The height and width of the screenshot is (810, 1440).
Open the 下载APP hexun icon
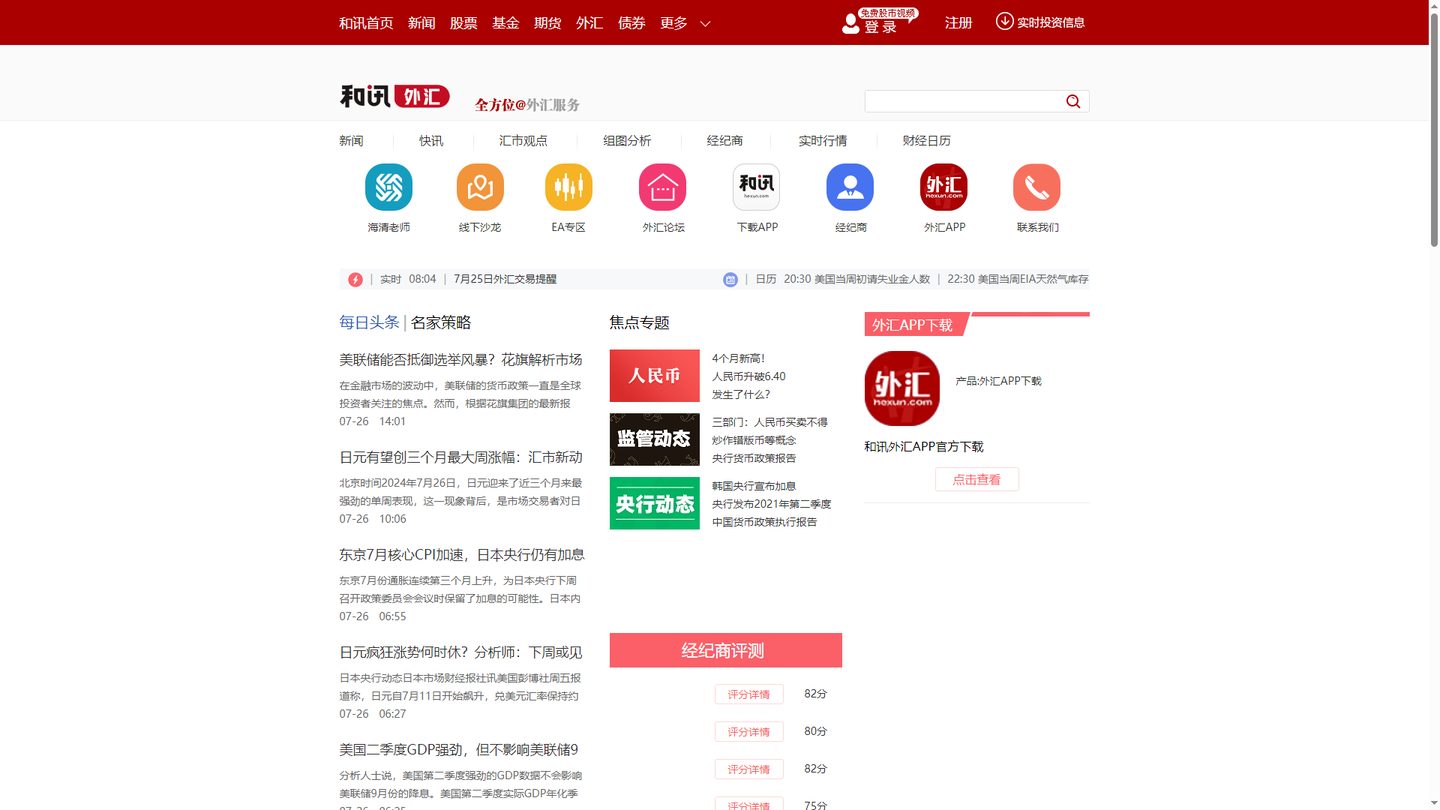pyautogui.click(x=757, y=187)
